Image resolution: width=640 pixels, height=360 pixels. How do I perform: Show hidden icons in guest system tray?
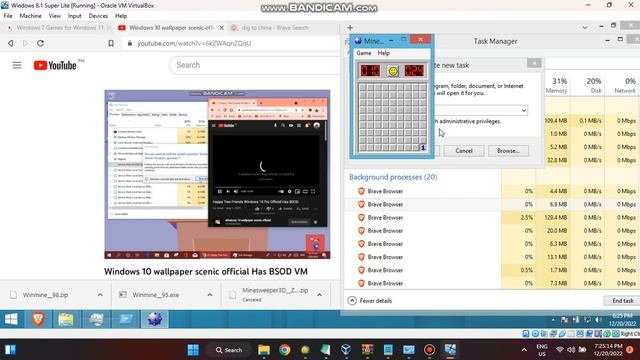tap(553, 320)
